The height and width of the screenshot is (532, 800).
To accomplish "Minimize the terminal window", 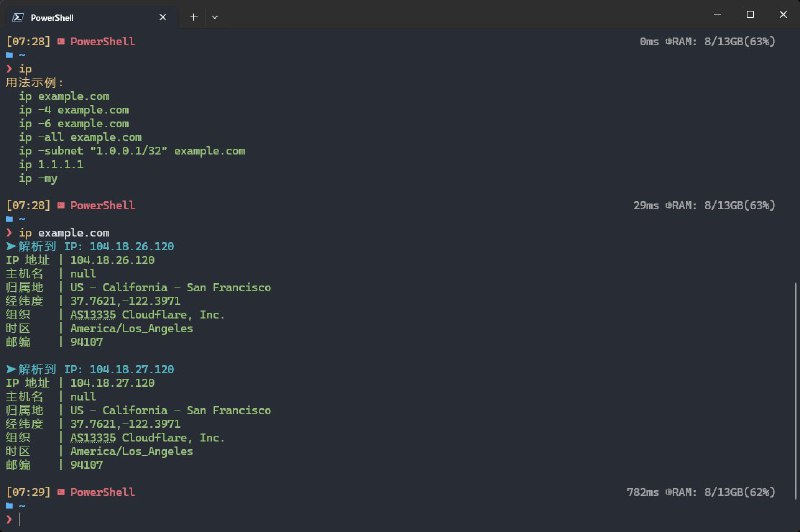I will 716,15.
